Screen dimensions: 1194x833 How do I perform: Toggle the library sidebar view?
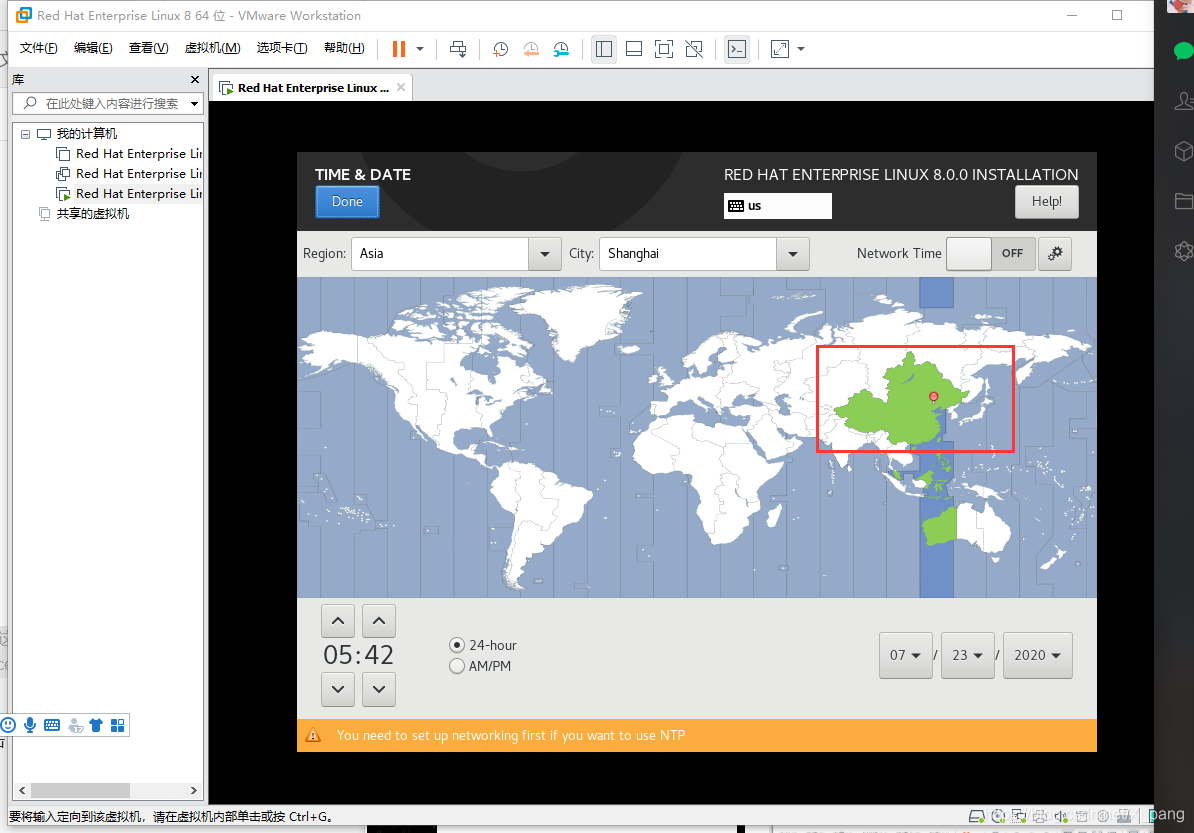coord(604,49)
